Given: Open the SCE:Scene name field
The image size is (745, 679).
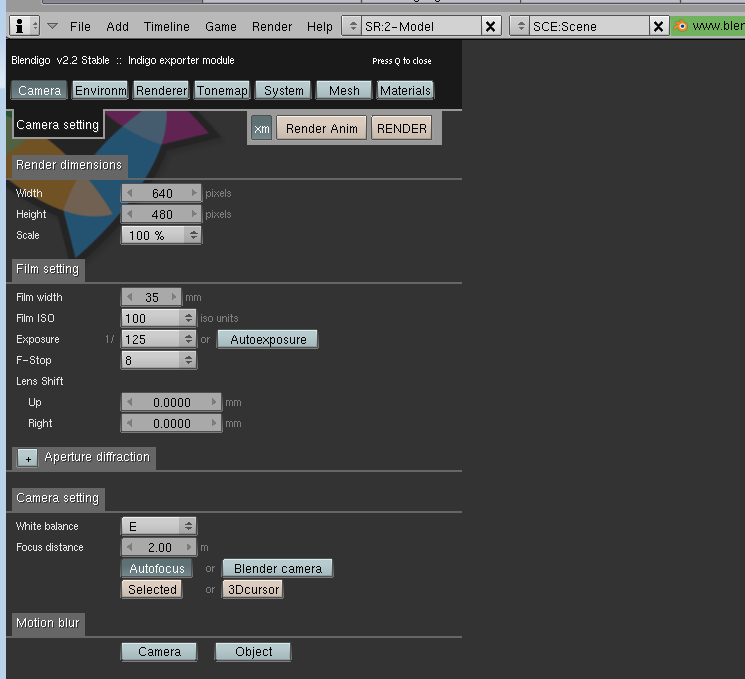Looking at the screenshot, I should click(x=590, y=26).
